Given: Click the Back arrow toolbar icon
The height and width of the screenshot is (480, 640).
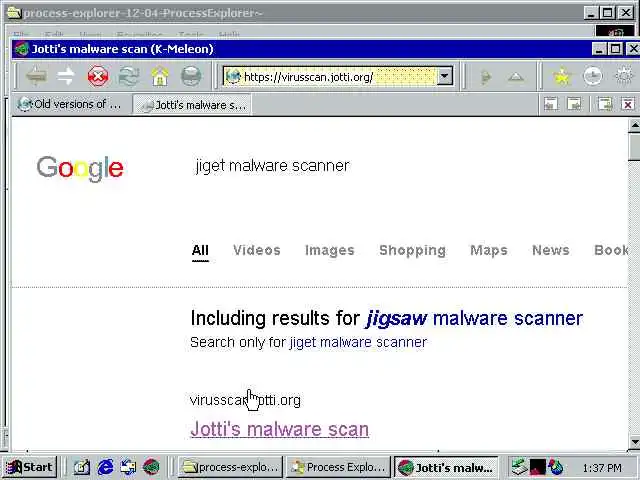Looking at the screenshot, I should point(36,76).
